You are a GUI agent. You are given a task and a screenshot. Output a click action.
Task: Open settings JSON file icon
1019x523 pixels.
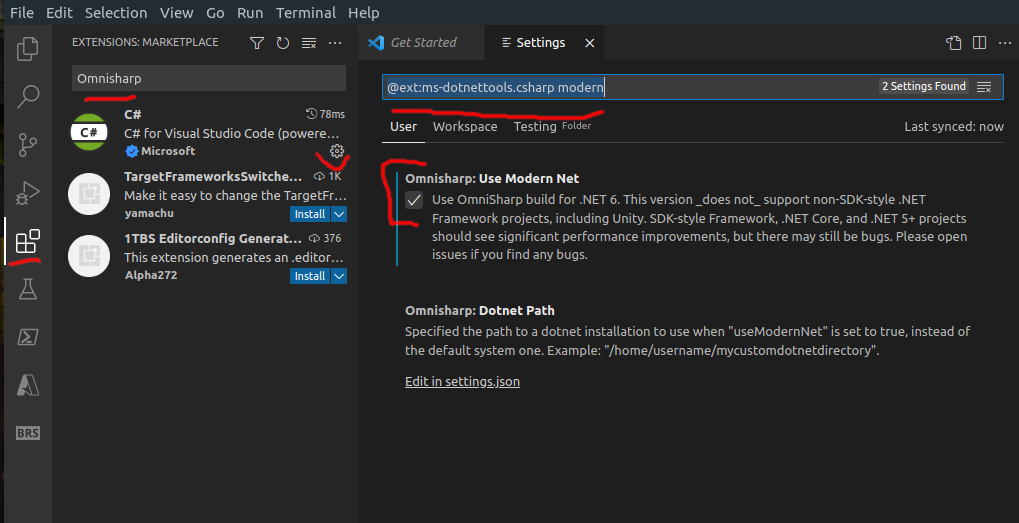(x=953, y=43)
